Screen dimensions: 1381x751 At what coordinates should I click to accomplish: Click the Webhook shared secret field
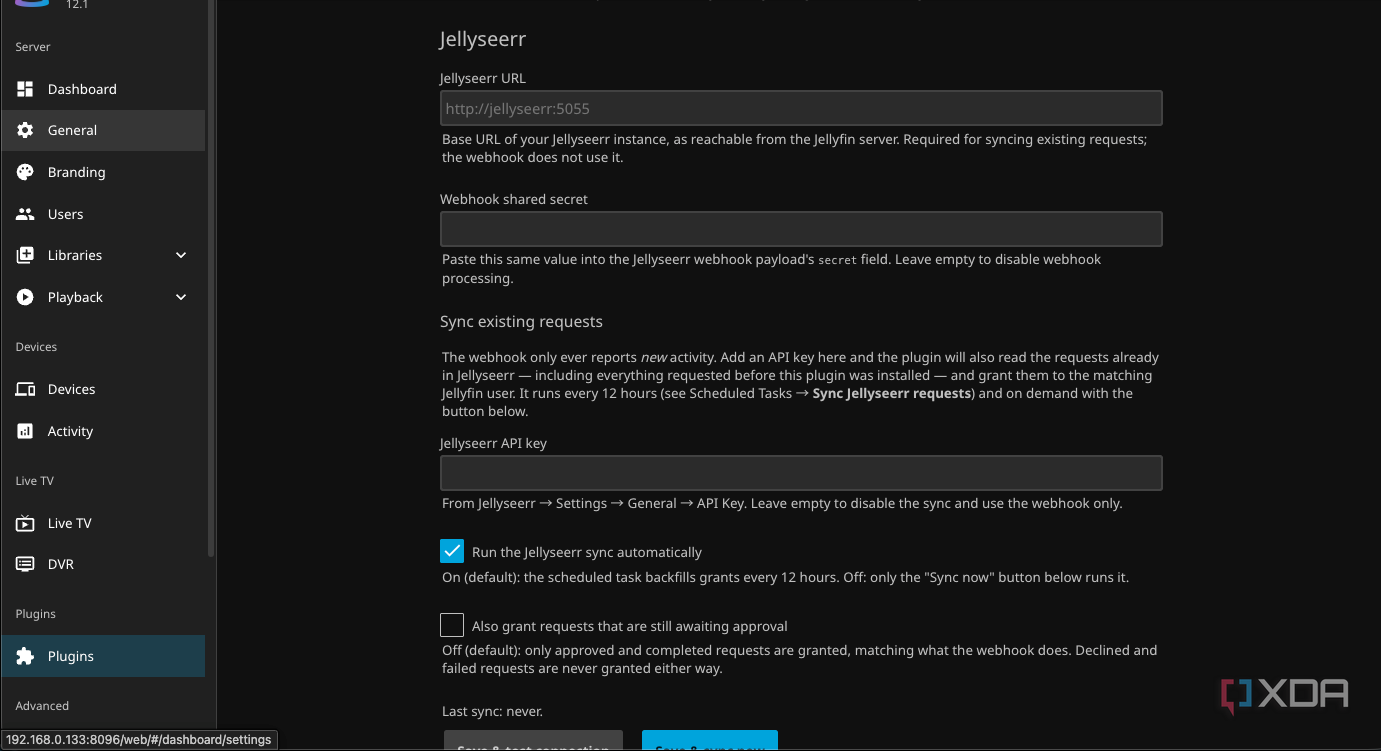[801, 229]
